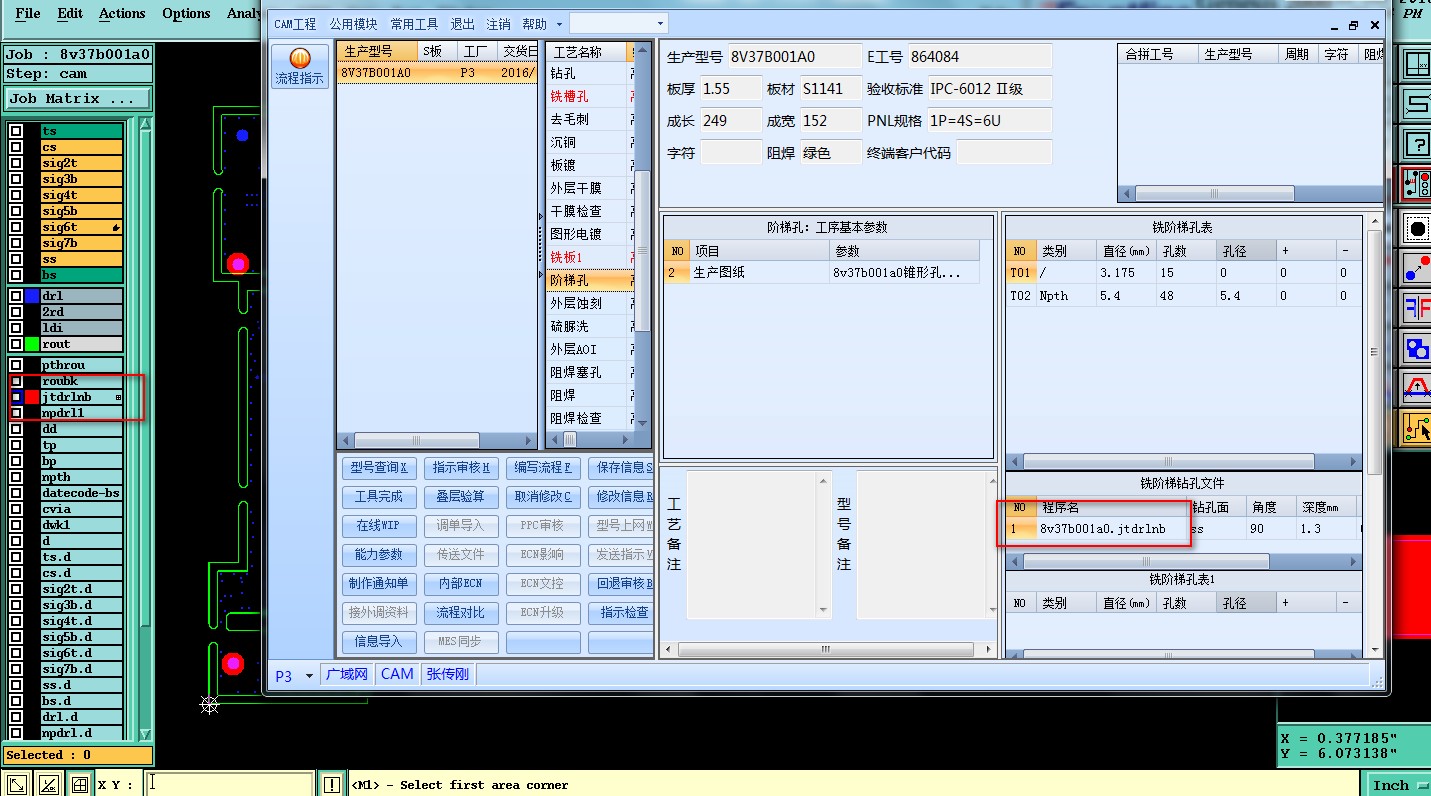Open the 帮助 dropdown arrow

click(559, 24)
